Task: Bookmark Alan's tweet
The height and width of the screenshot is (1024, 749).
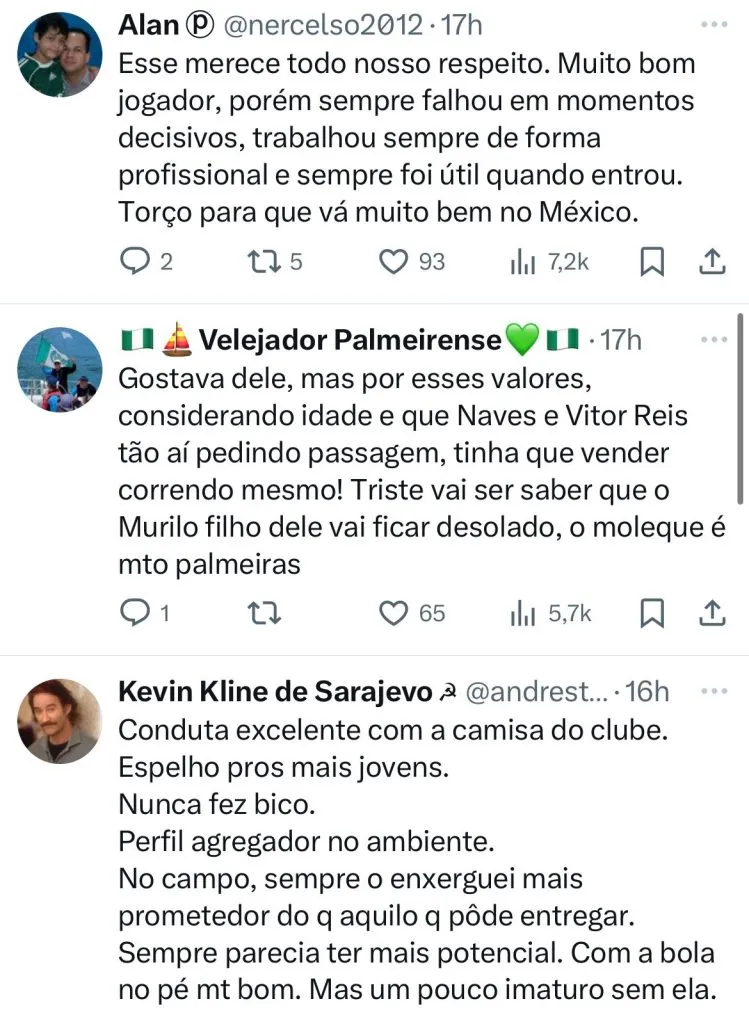Action: click(x=652, y=262)
